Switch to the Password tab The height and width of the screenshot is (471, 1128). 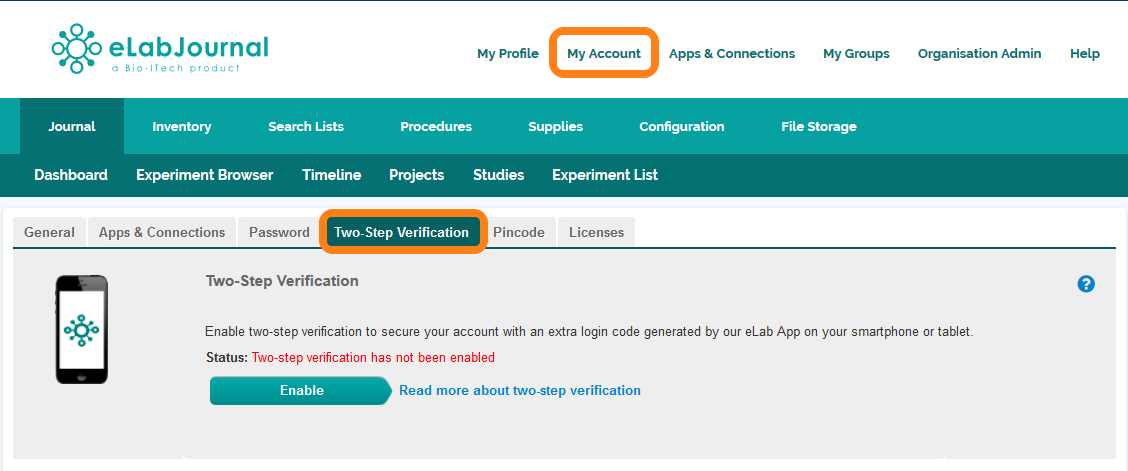[279, 232]
